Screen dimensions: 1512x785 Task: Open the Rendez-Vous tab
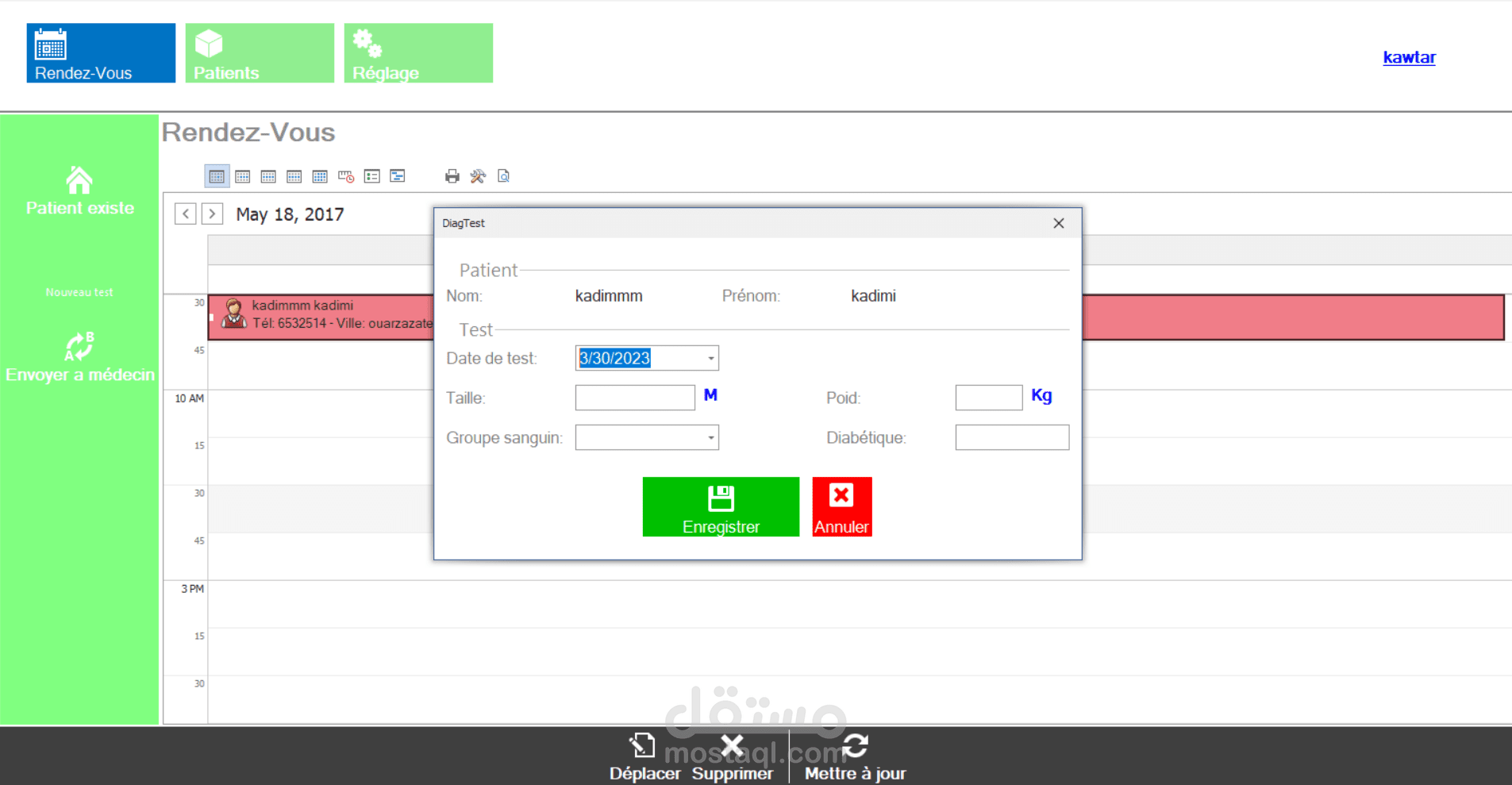[101, 53]
